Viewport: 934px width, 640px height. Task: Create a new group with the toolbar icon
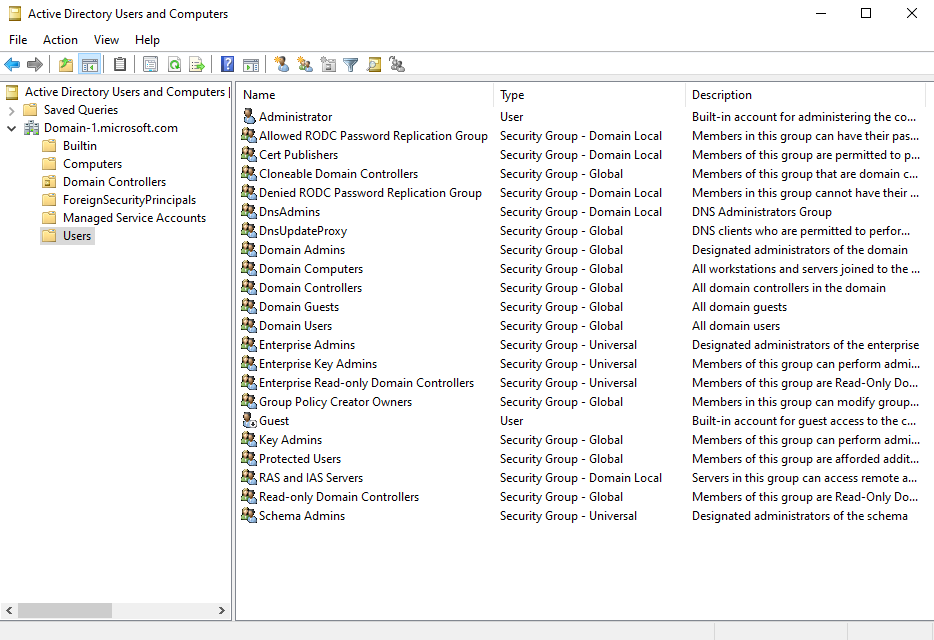[x=304, y=64]
